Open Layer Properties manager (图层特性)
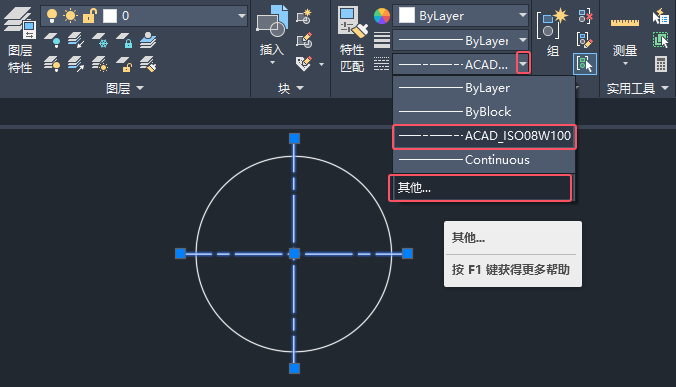Image resolution: width=676 pixels, height=387 pixels. (x=20, y=40)
